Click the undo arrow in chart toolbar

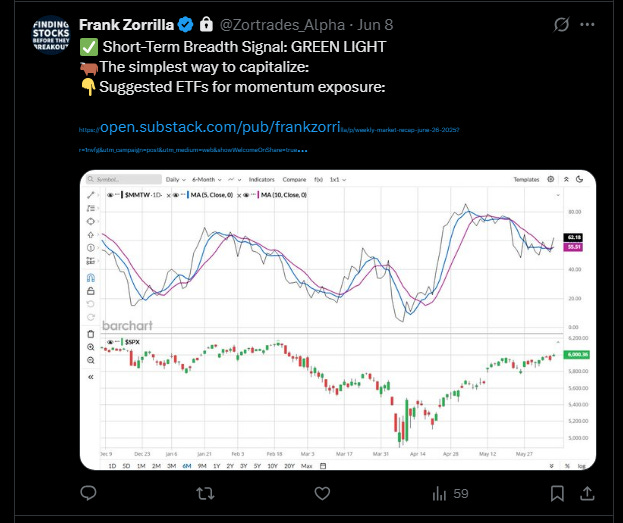(x=91, y=304)
